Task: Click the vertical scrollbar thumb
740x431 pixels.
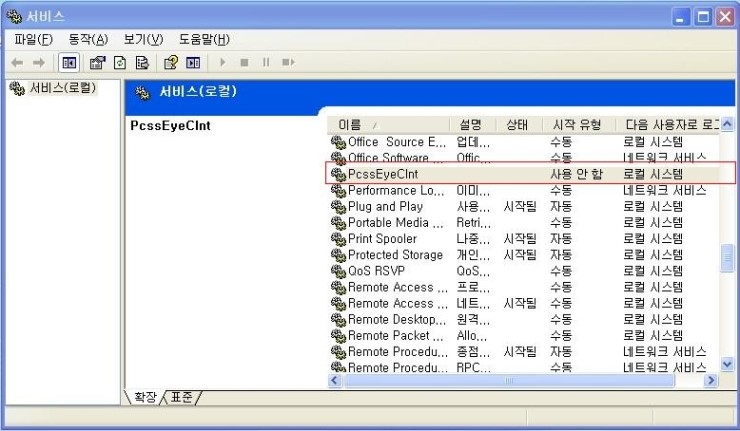Action: coord(727,258)
